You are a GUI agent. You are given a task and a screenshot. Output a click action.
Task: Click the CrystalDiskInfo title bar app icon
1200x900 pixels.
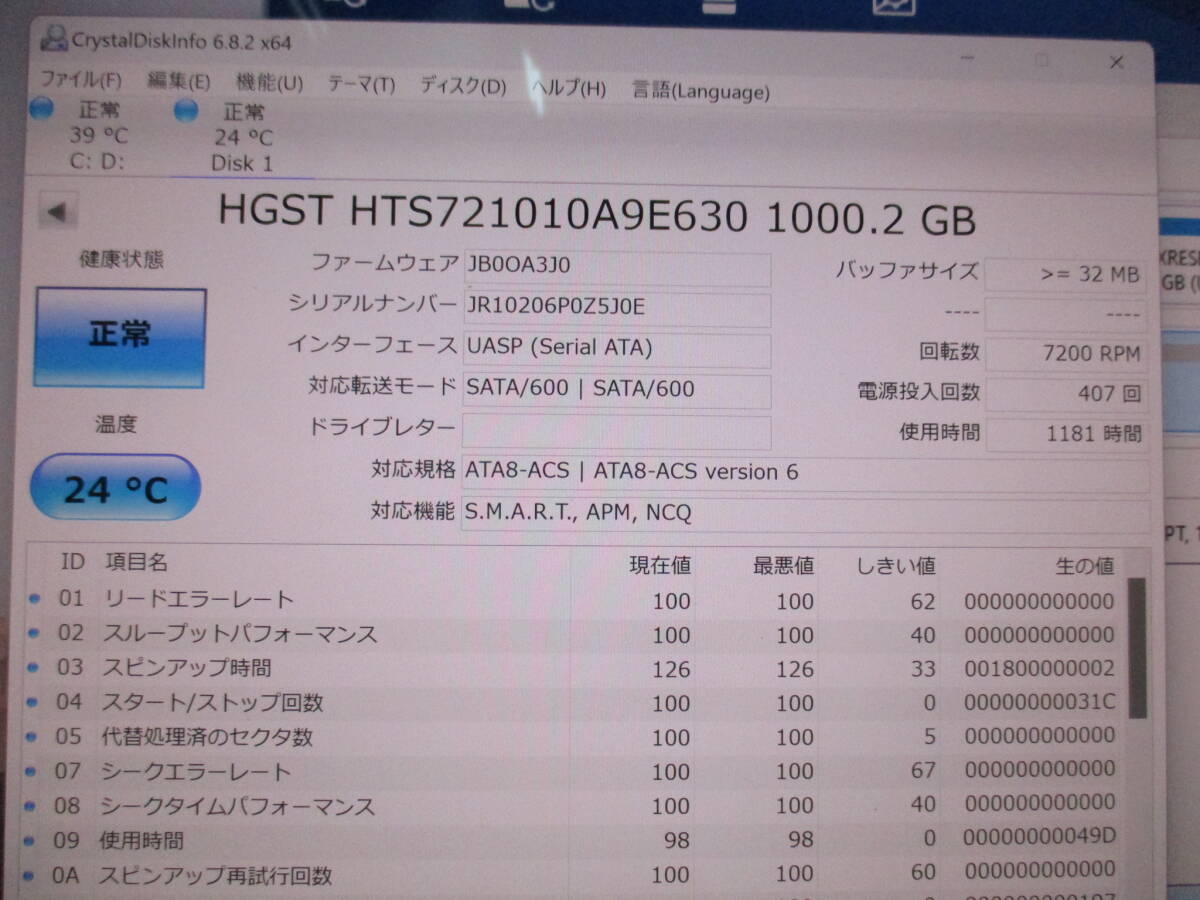(53, 39)
